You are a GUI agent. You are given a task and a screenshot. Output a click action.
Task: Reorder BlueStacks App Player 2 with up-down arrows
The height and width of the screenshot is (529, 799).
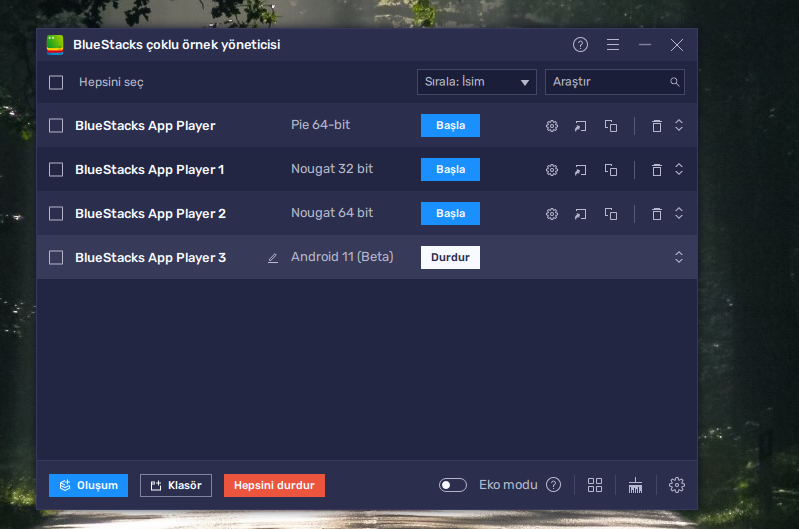click(x=679, y=213)
